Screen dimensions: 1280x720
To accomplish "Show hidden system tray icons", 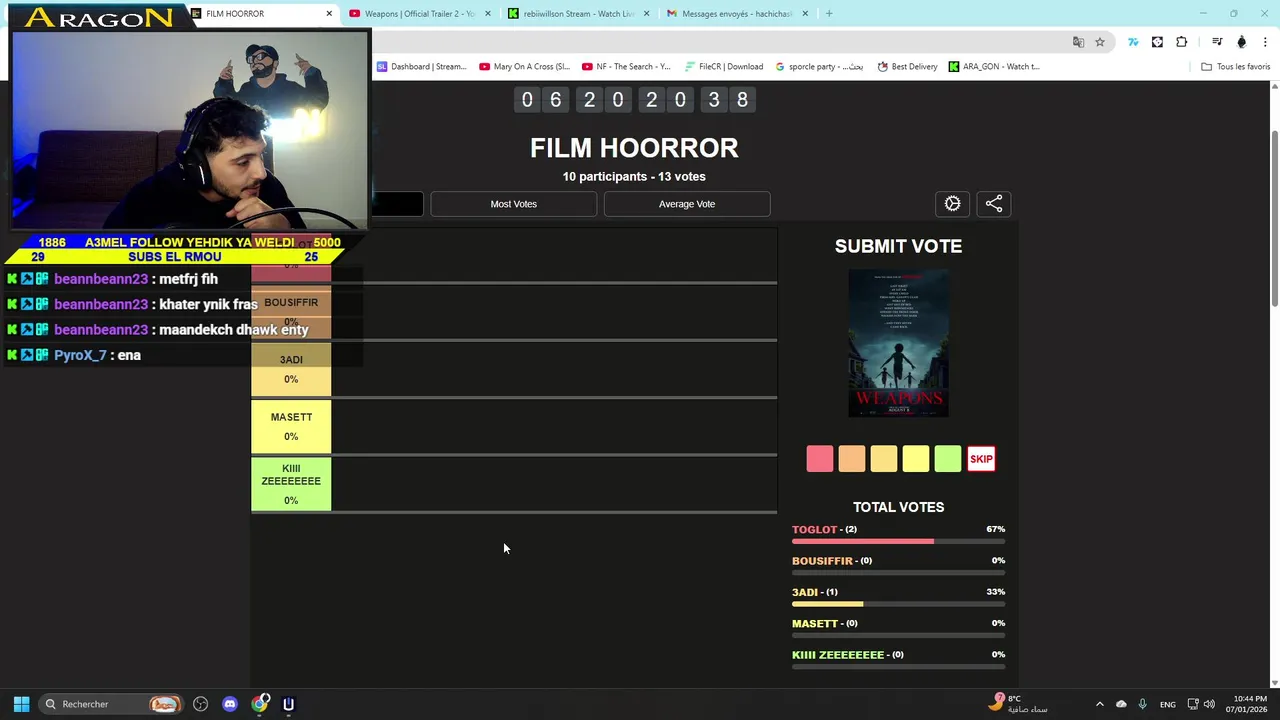I will 1099,704.
